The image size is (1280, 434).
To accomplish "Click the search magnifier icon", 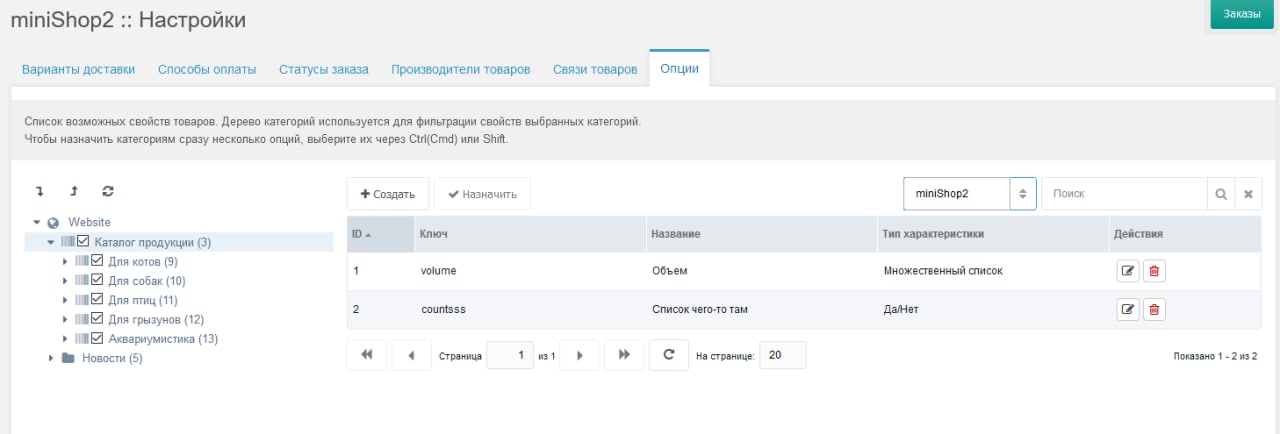I will click(x=1221, y=194).
